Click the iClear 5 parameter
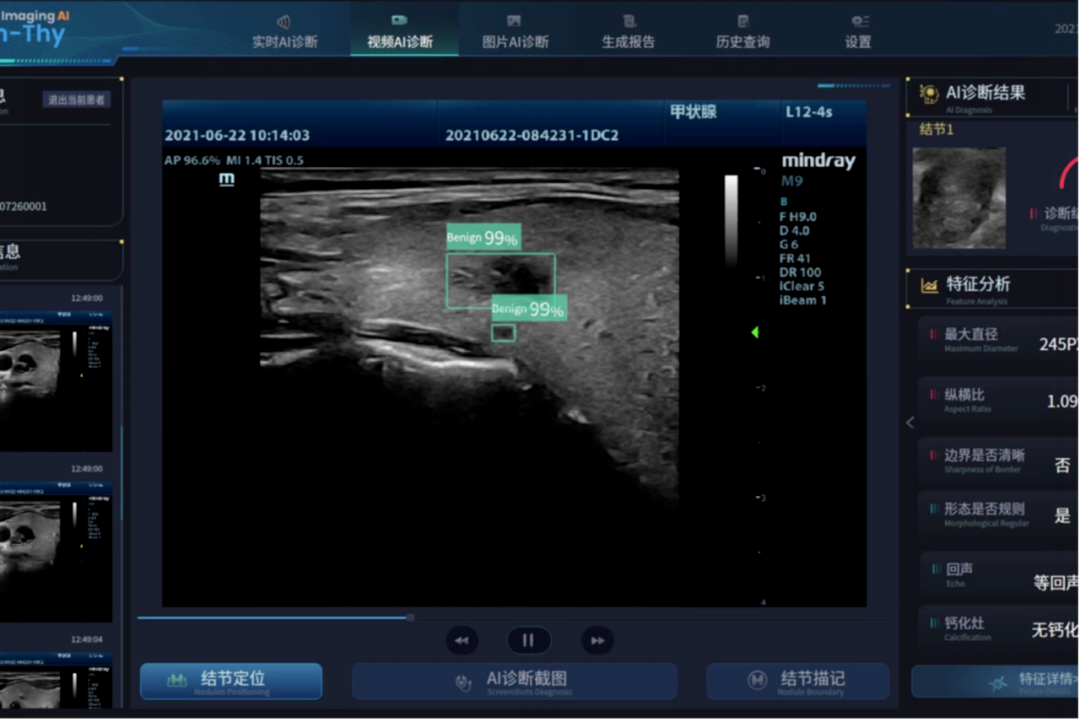Viewport: 1080px width, 722px height. pos(802,286)
